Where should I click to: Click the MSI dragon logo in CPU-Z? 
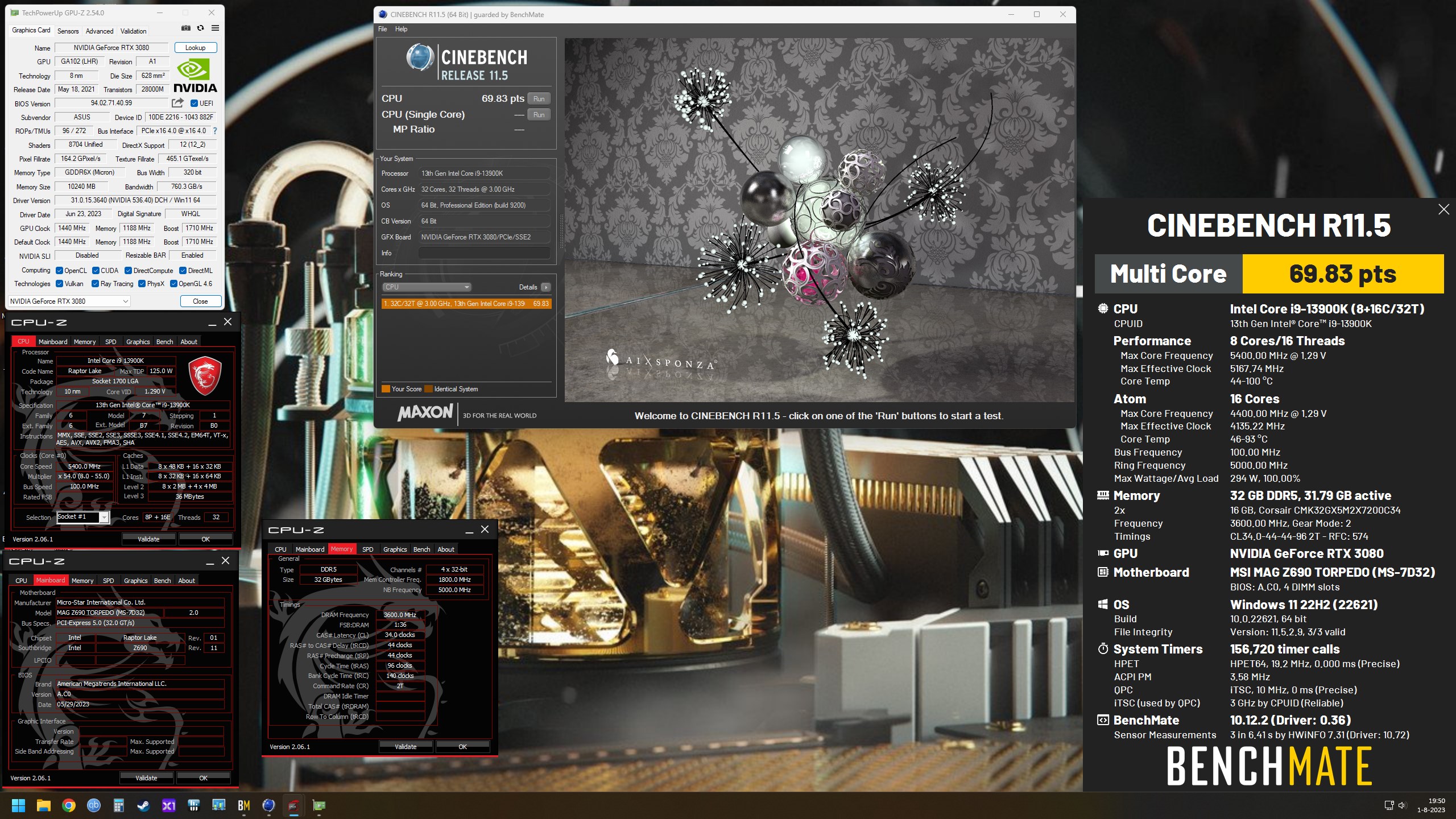(205, 375)
